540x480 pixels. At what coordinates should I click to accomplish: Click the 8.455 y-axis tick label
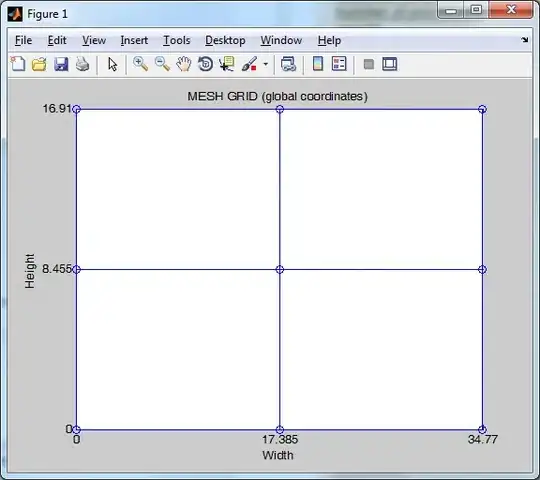[x=56, y=269]
